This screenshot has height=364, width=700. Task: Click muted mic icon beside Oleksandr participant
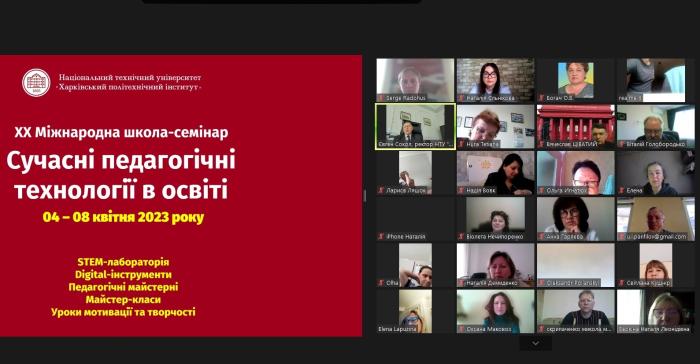542,283
